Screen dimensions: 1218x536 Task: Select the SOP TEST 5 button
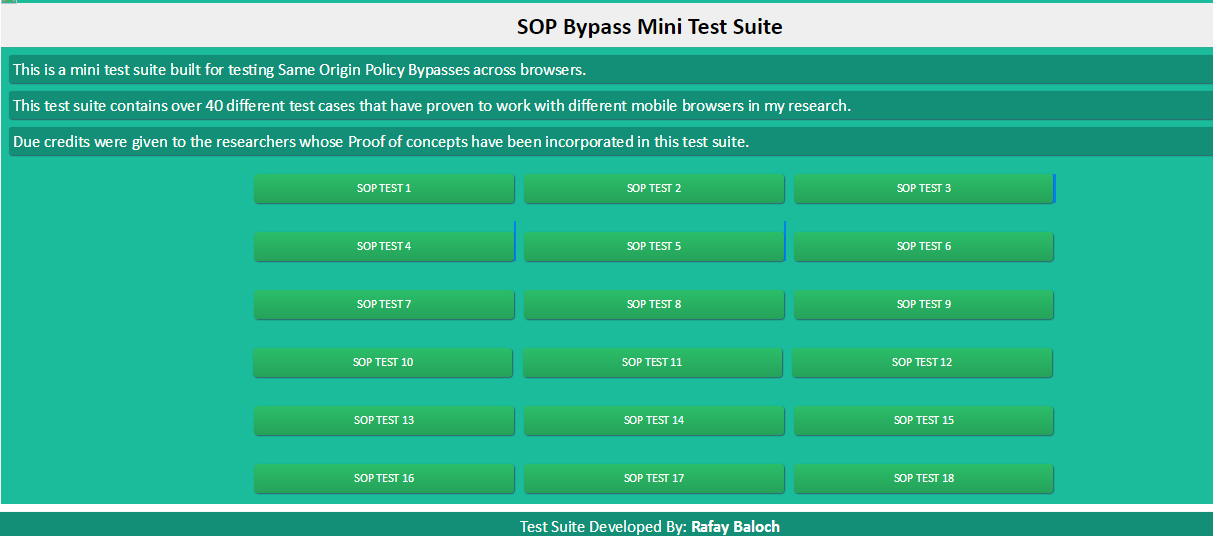click(654, 246)
